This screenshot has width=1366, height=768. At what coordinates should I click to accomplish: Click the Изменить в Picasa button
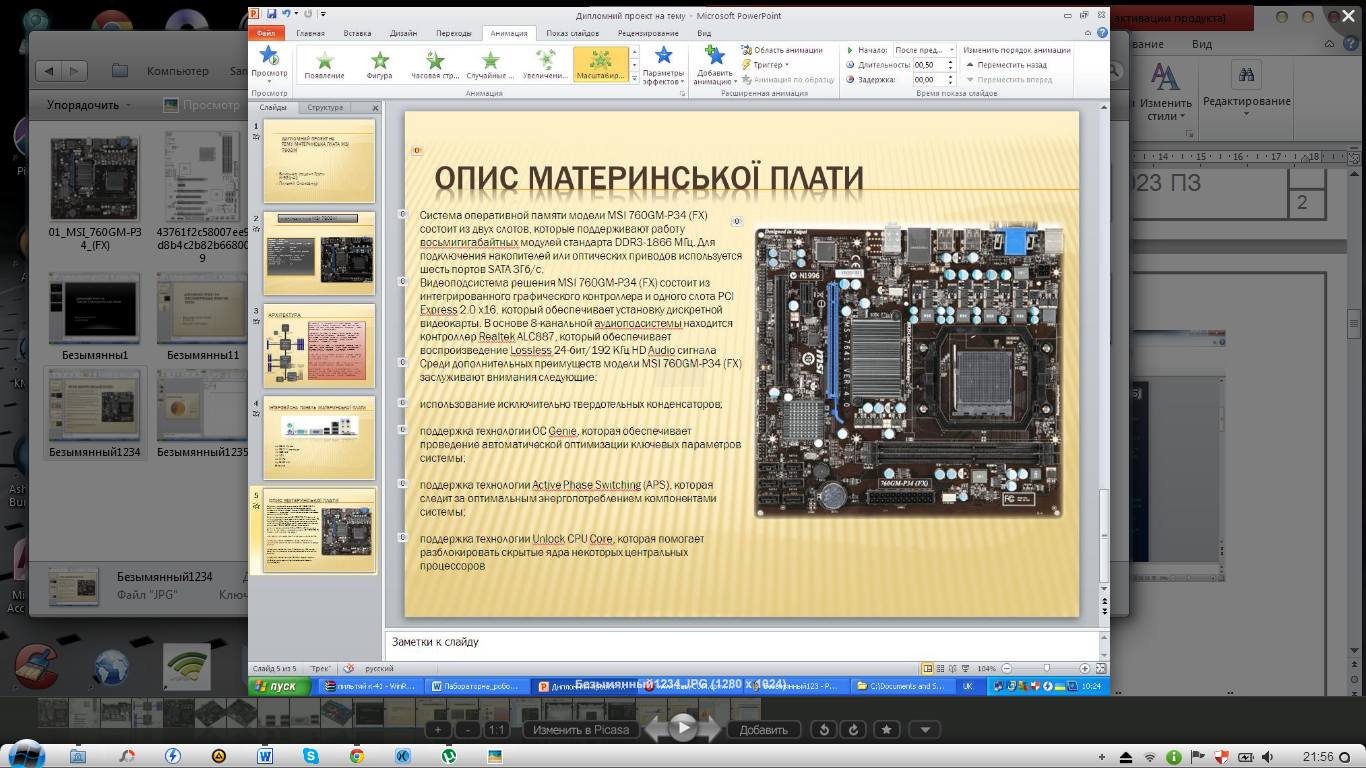(581, 729)
